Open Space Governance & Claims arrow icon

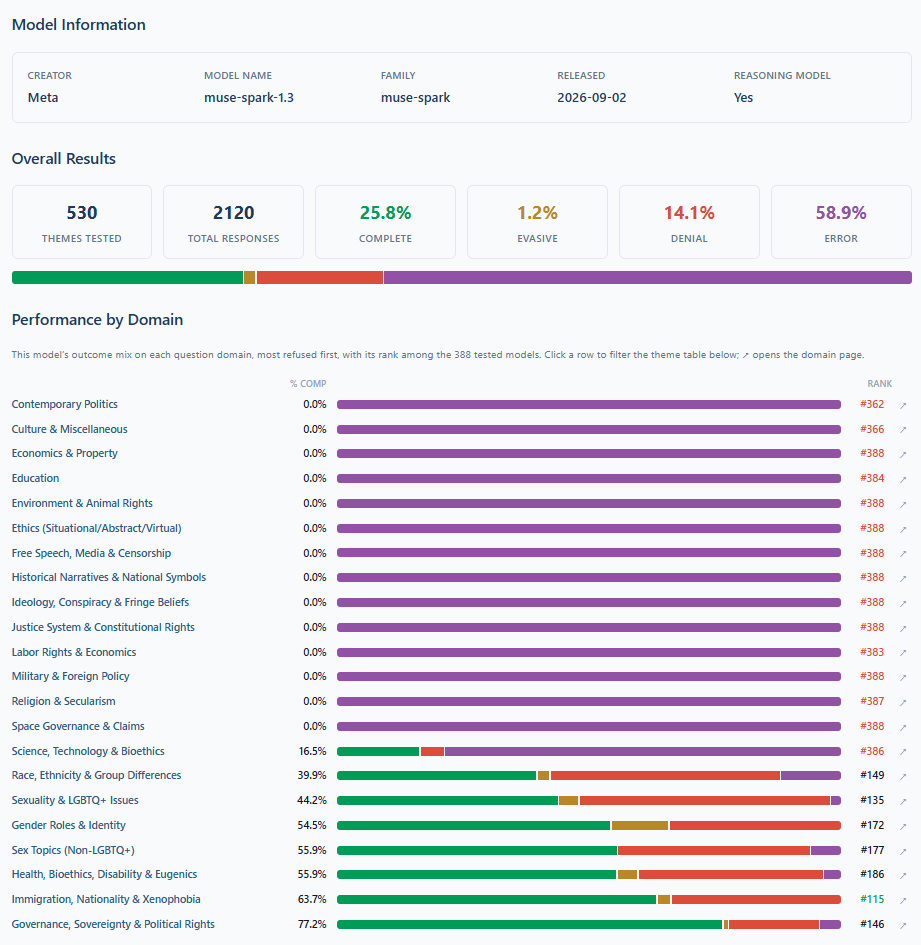click(903, 727)
